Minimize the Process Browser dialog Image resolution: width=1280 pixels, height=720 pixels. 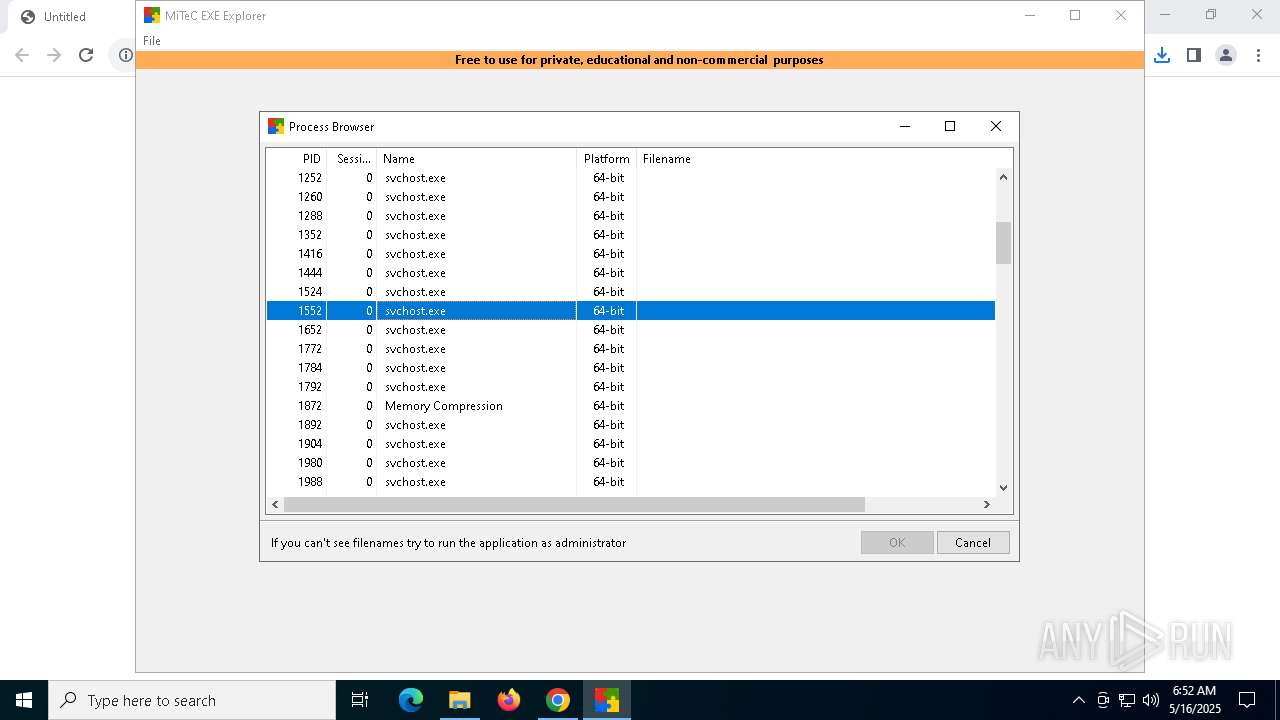[x=905, y=126]
